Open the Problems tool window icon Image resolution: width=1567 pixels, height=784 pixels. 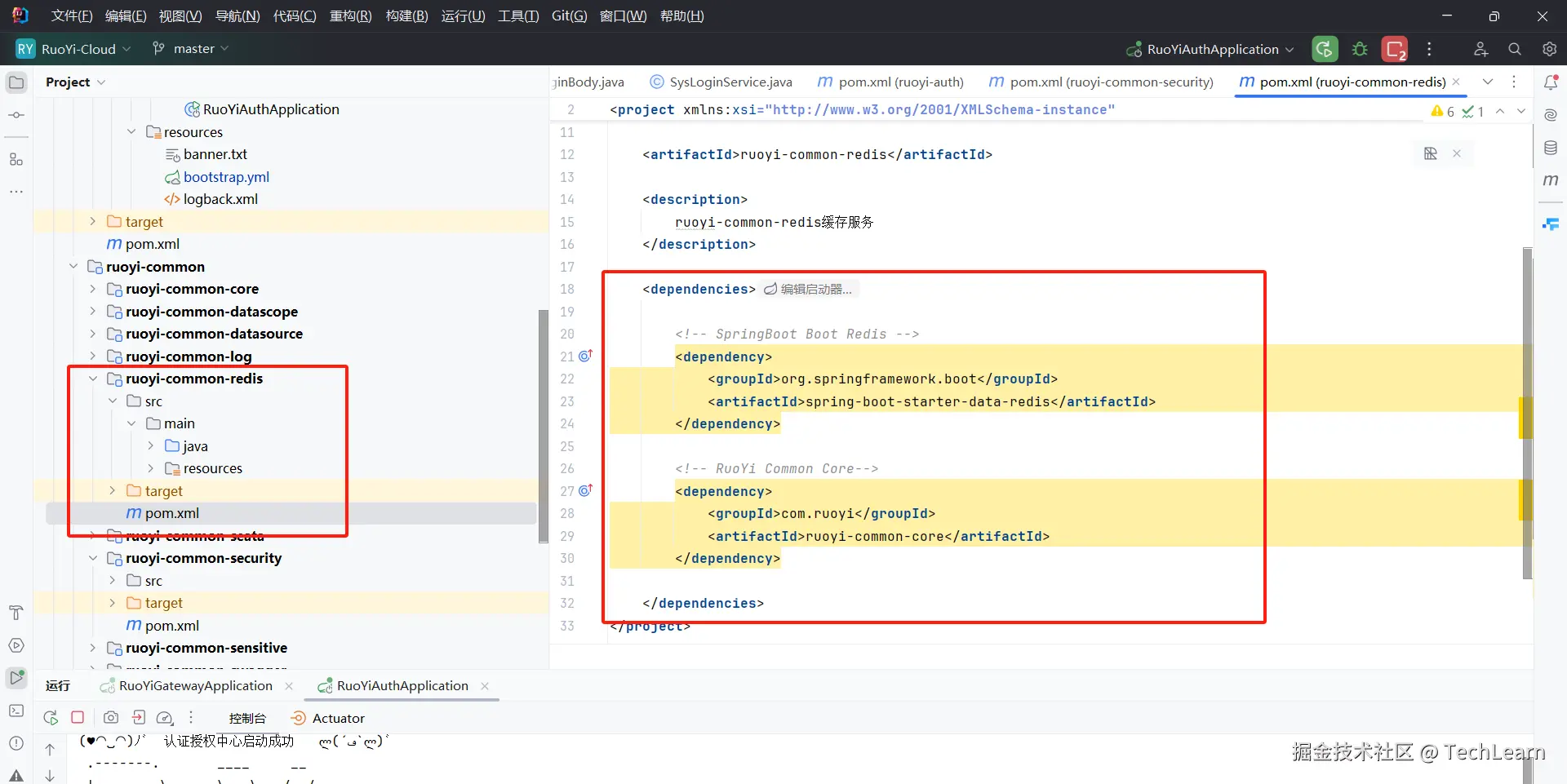coord(16,743)
